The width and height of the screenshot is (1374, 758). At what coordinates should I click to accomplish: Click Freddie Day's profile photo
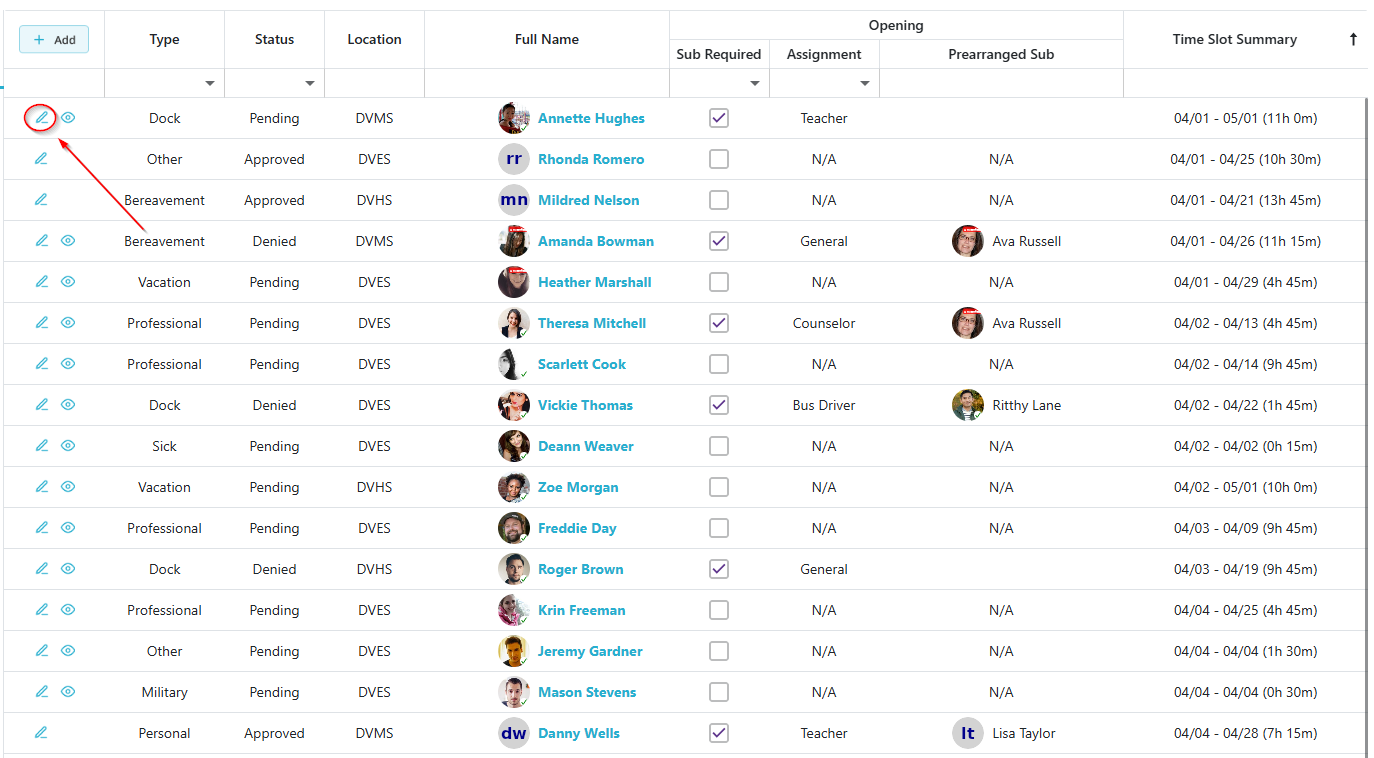click(x=514, y=528)
